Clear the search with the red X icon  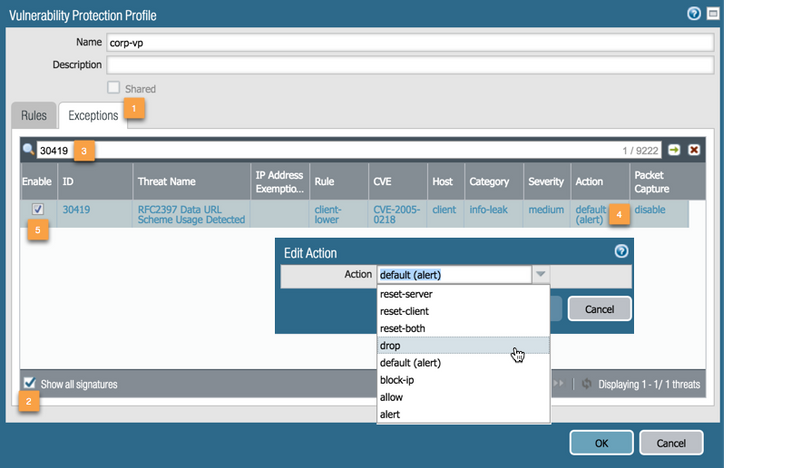(x=694, y=150)
